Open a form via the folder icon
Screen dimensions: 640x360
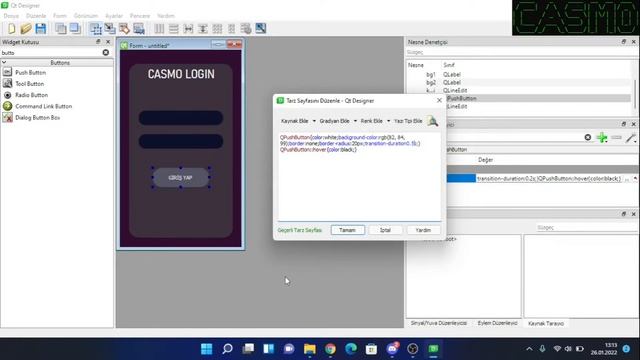[x=26, y=28]
